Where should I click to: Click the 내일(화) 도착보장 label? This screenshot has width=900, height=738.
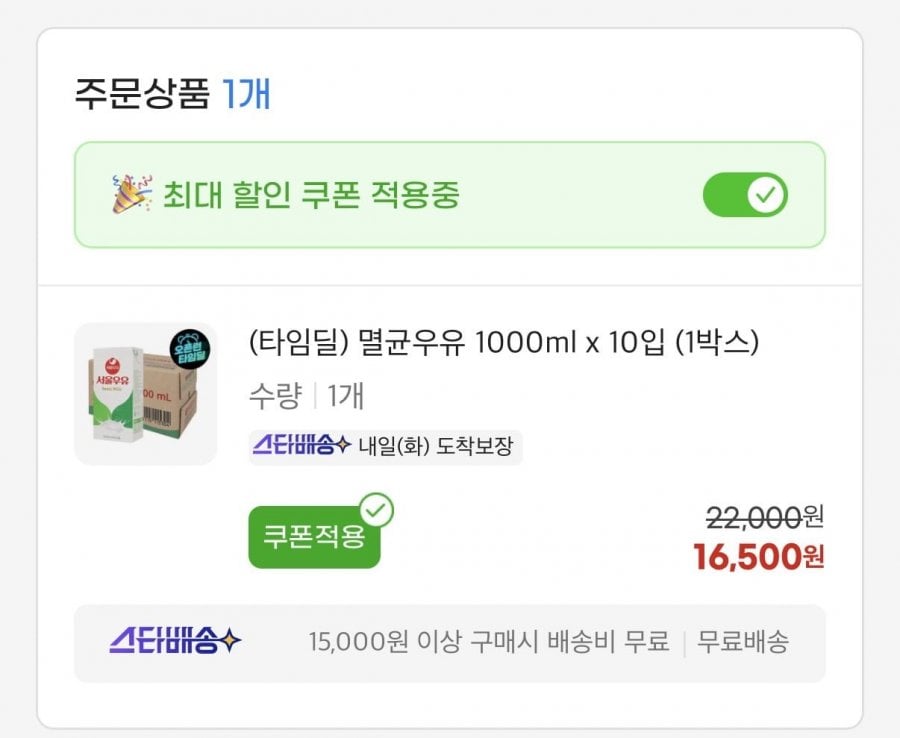(x=435, y=446)
